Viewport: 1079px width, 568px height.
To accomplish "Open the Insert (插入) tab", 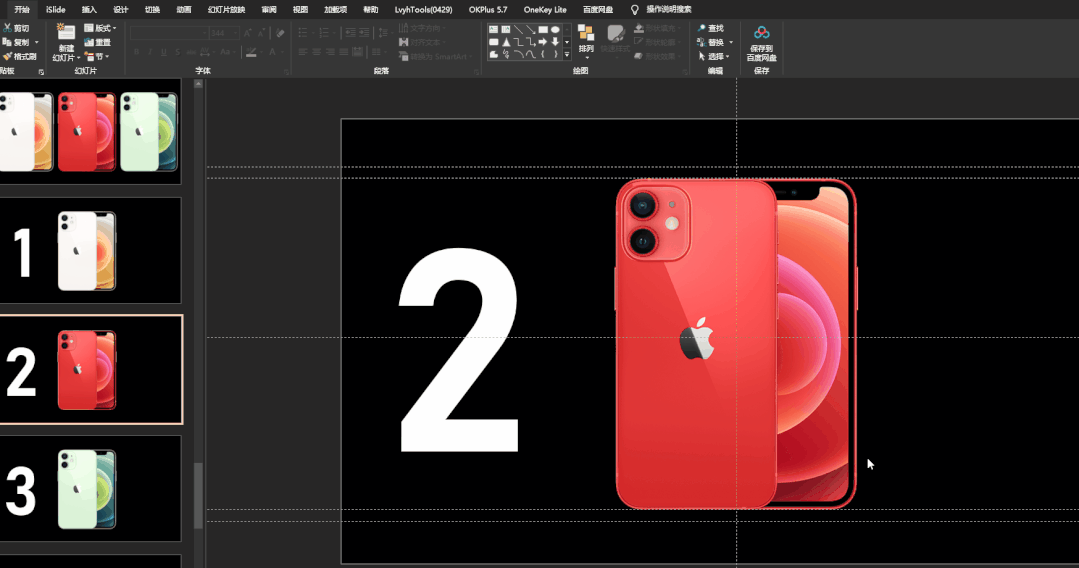I will tap(89, 10).
